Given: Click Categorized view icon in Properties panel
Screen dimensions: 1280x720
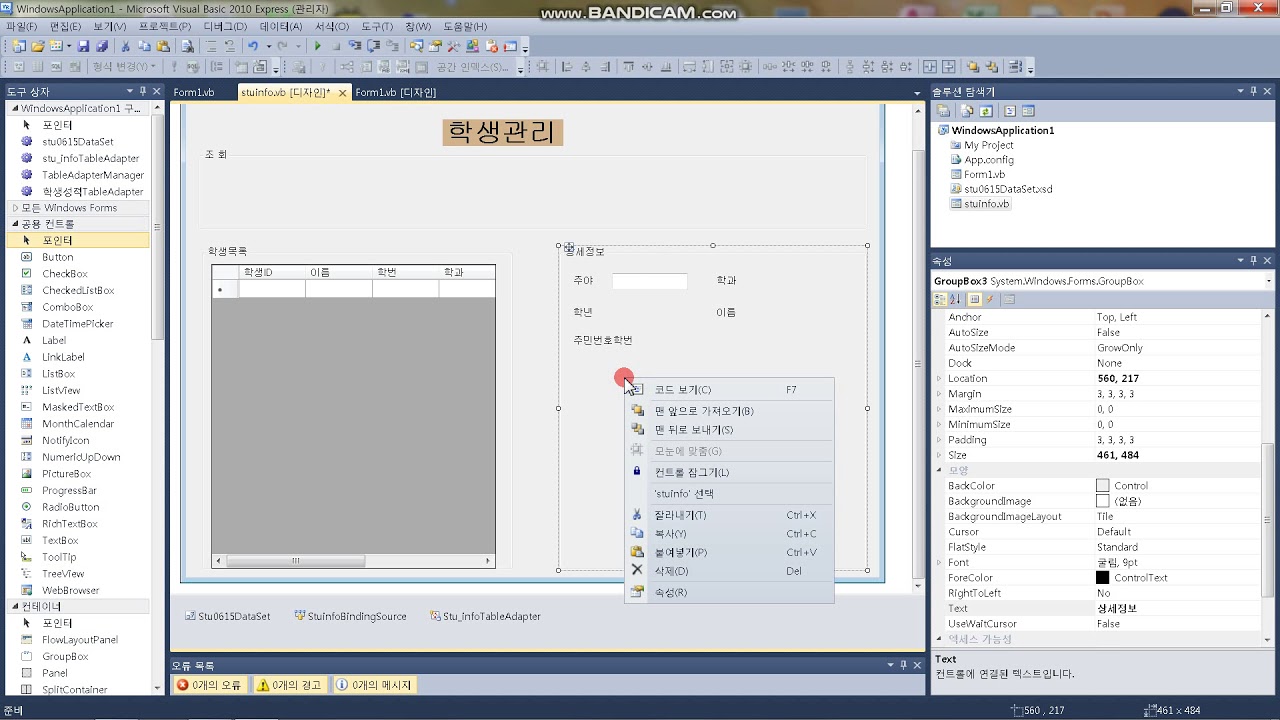Looking at the screenshot, I should pos(940,299).
